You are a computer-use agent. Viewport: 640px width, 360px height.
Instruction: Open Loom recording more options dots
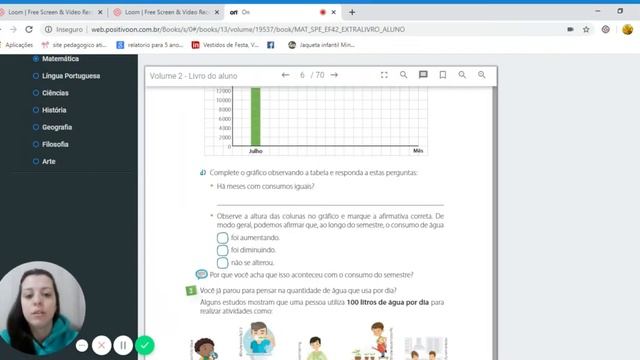tap(82, 346)
